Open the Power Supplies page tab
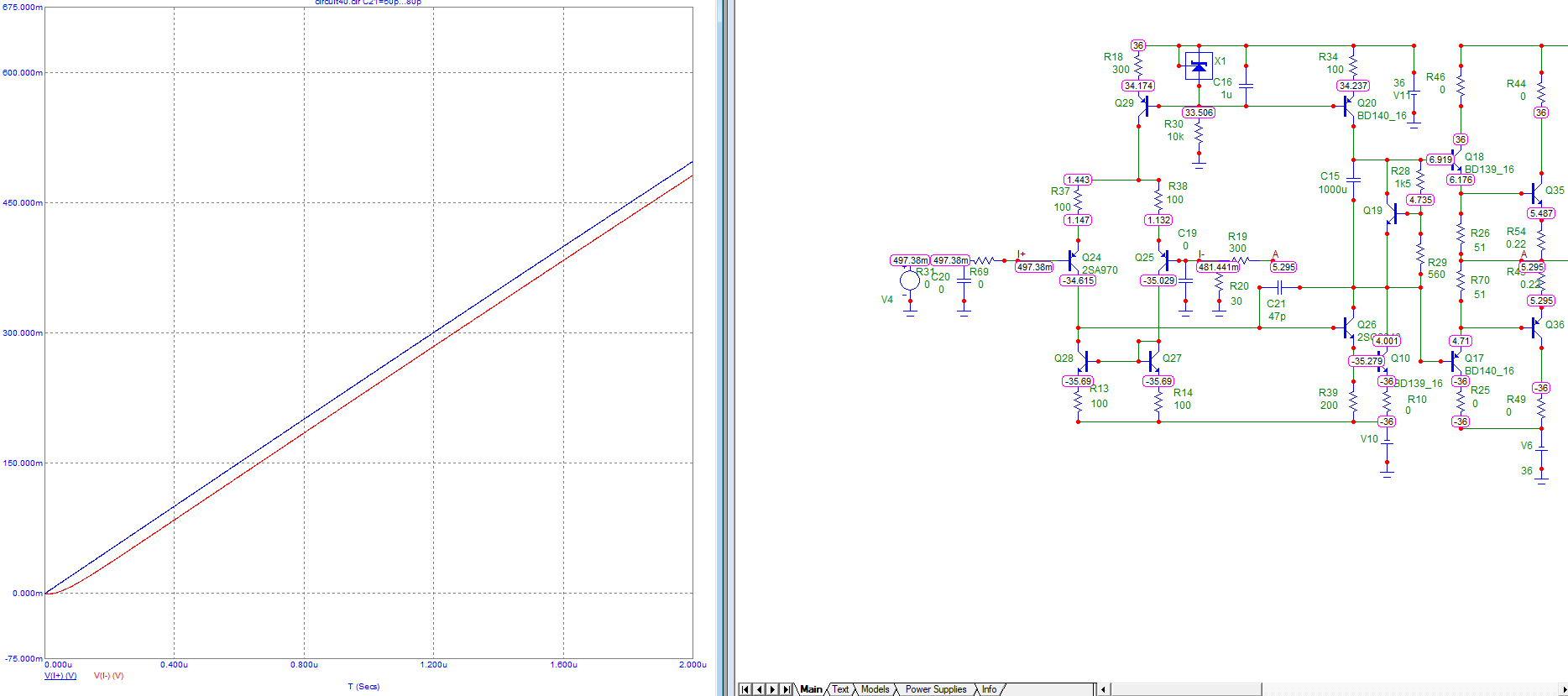This screenshot has width=1568, height=696. (936, 689)
